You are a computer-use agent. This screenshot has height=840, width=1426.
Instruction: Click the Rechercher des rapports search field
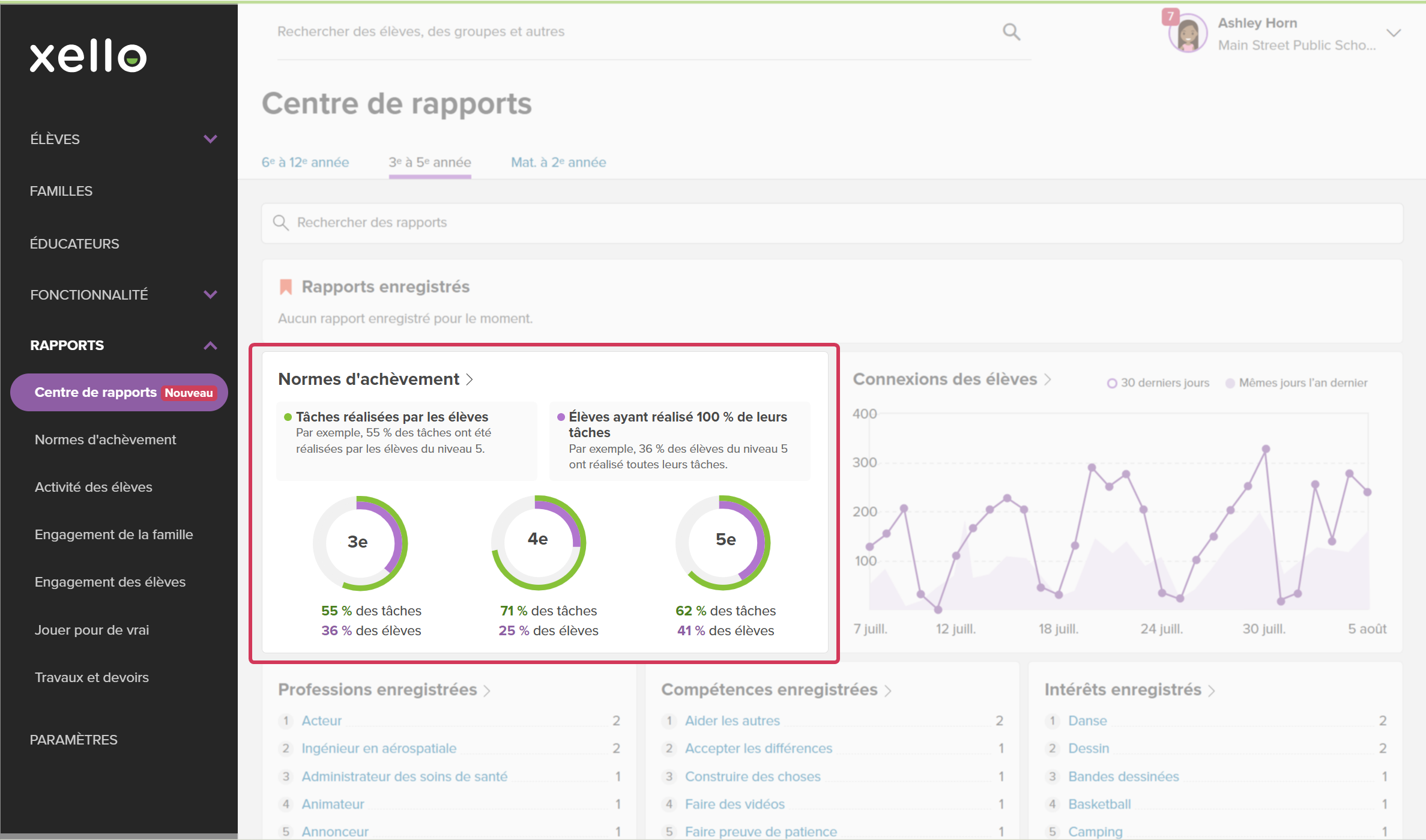(832, 223)
